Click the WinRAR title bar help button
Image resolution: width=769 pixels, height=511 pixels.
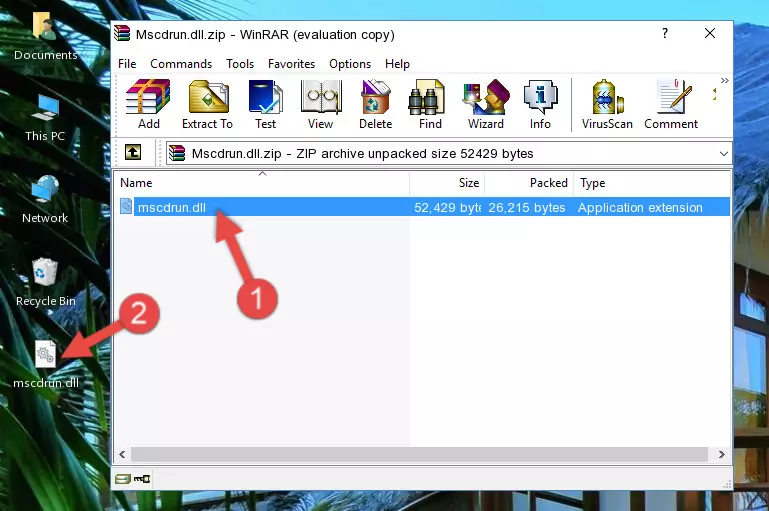click(665, 33)
